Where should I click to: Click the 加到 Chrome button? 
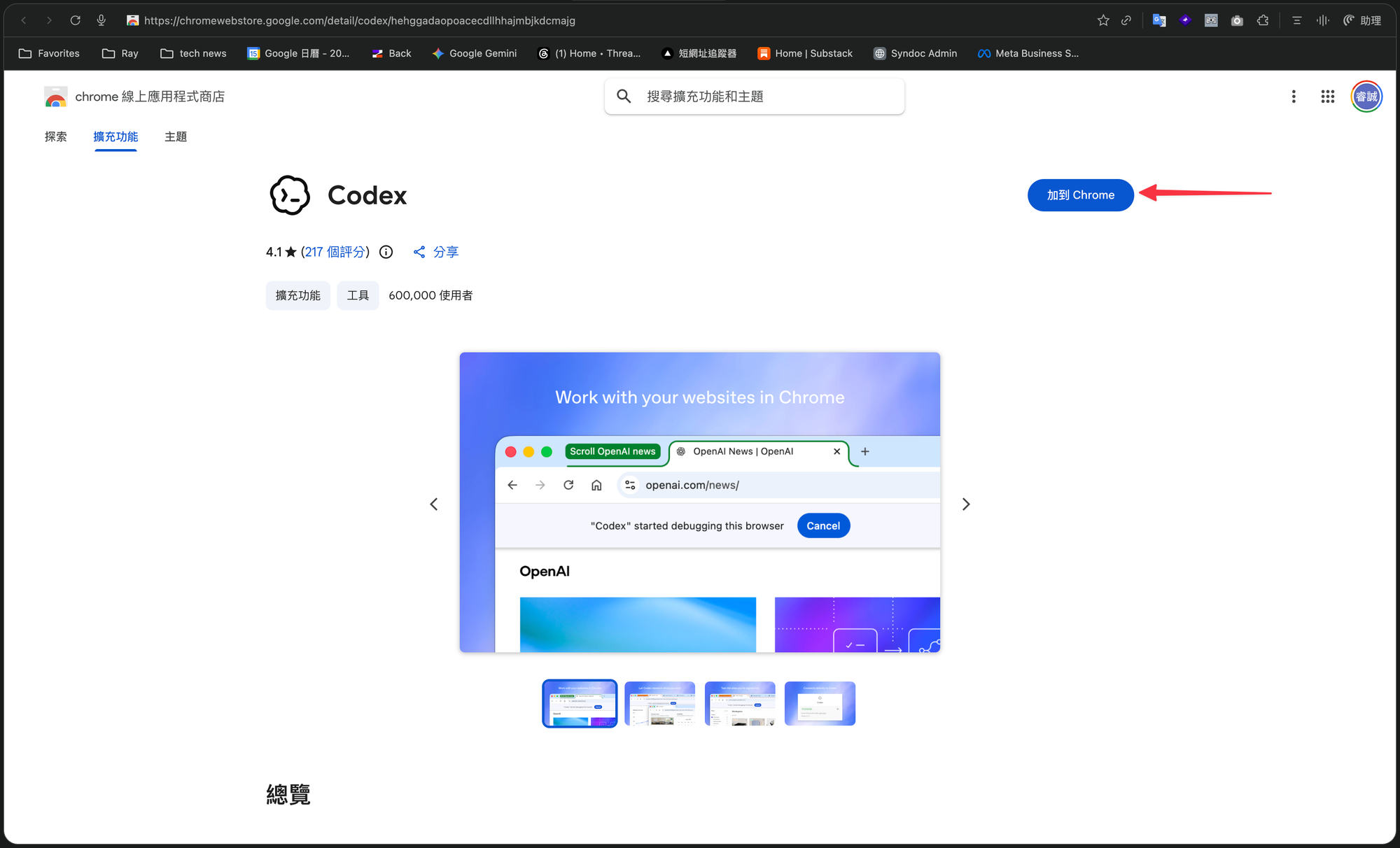1080,195
